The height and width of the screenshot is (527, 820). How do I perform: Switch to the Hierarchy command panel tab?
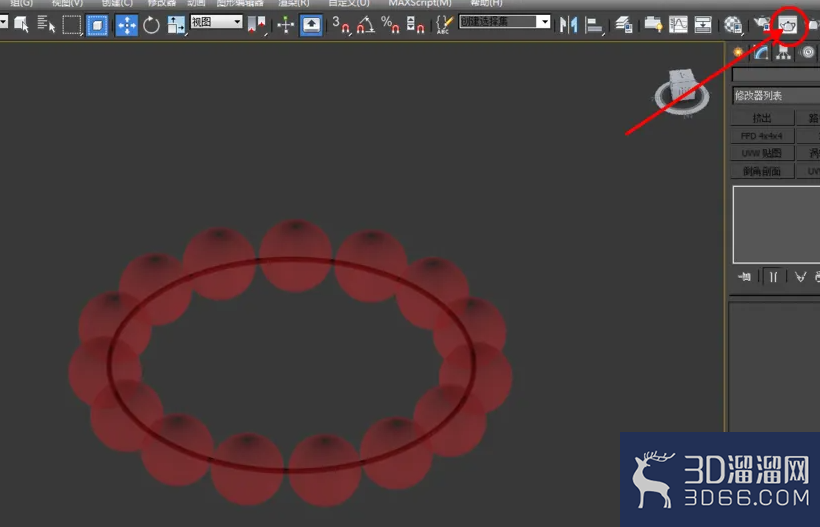click(x=783, y=52)
